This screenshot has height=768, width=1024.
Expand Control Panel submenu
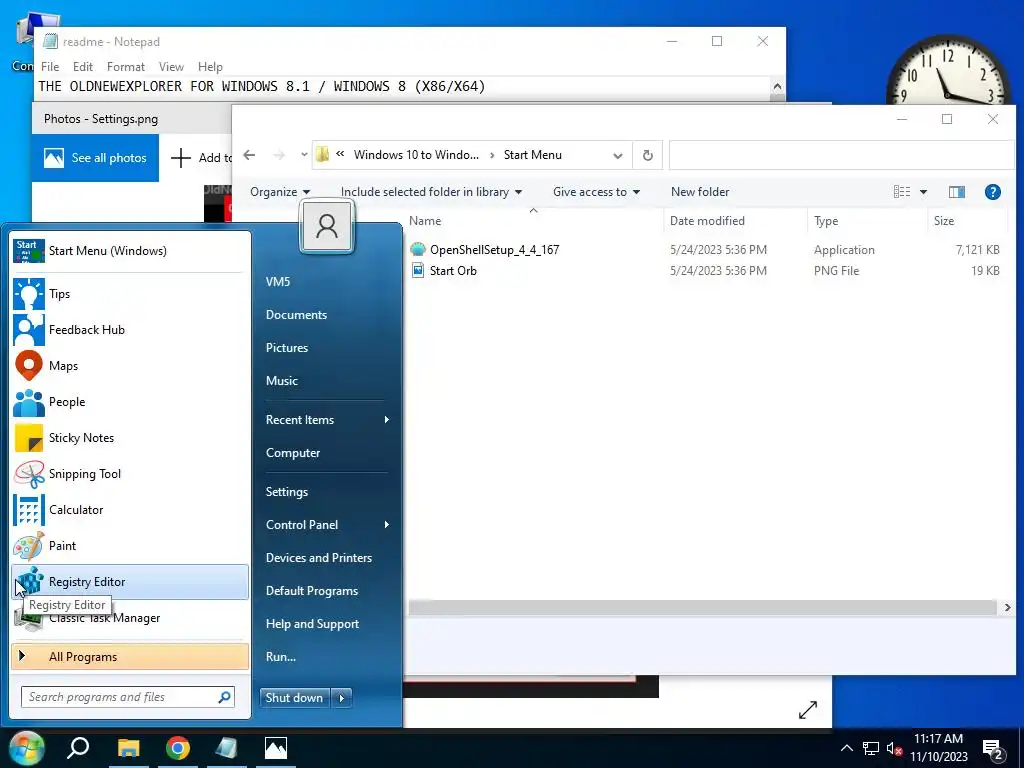coord(327,525)
